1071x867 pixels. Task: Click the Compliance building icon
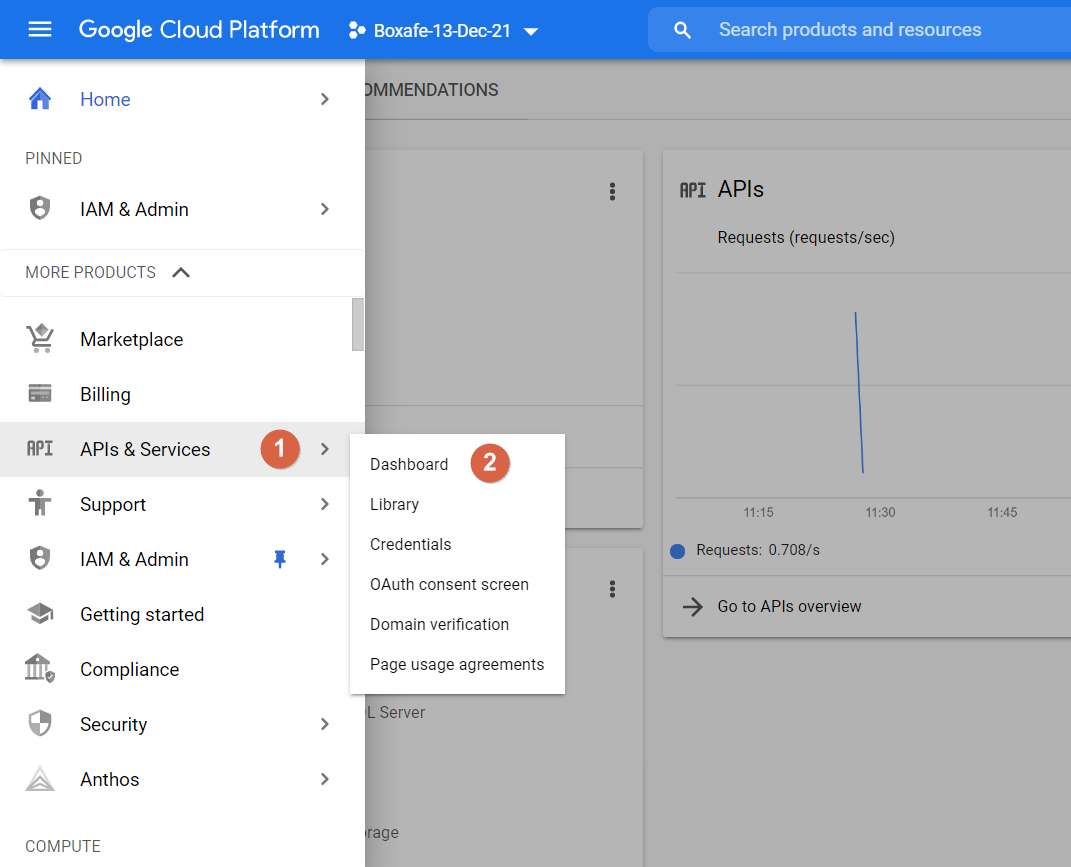(x=40, y=669)
